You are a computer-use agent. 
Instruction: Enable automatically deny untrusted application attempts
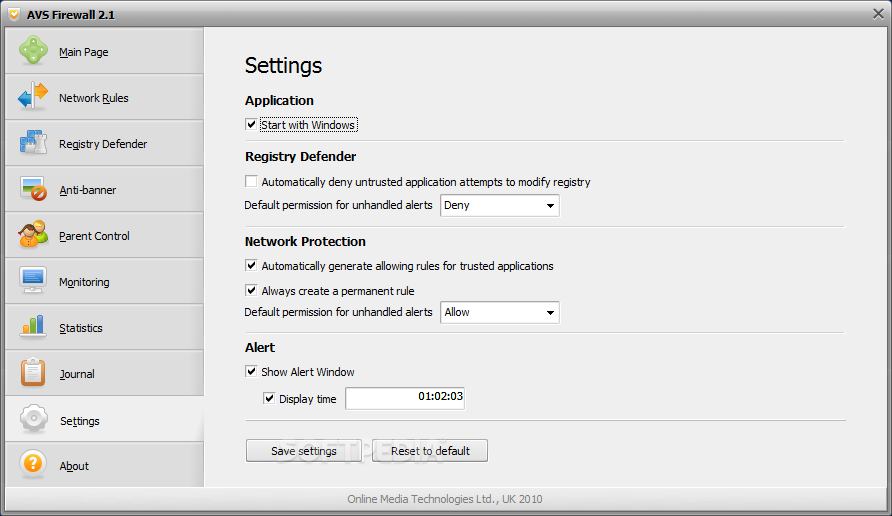251,181
